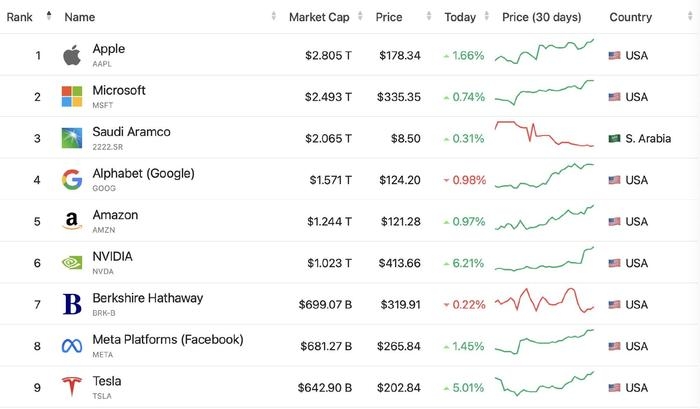This screenshot has width=700, height=409.
Task: Sort by Name column header
Action: click(80, 17)
